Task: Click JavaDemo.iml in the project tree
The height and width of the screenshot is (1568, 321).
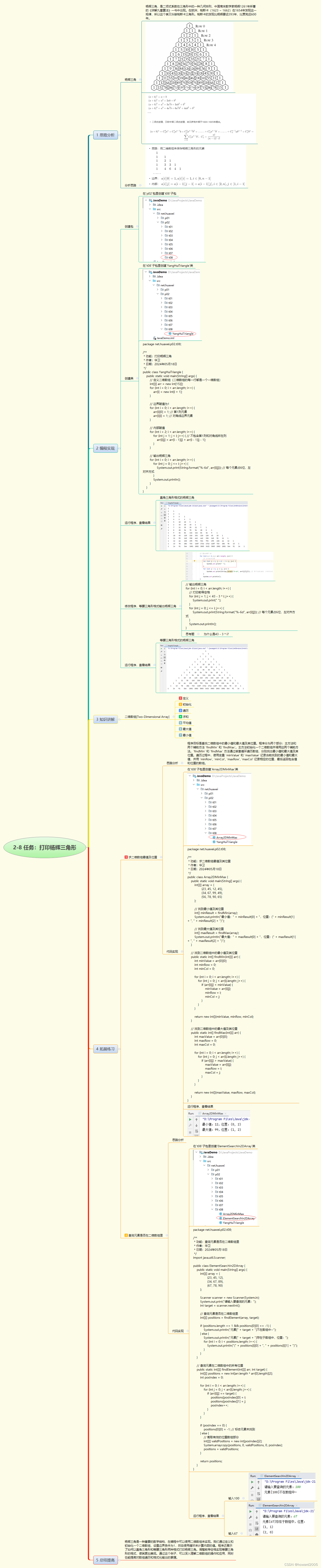Action: (x=164, y=338)
